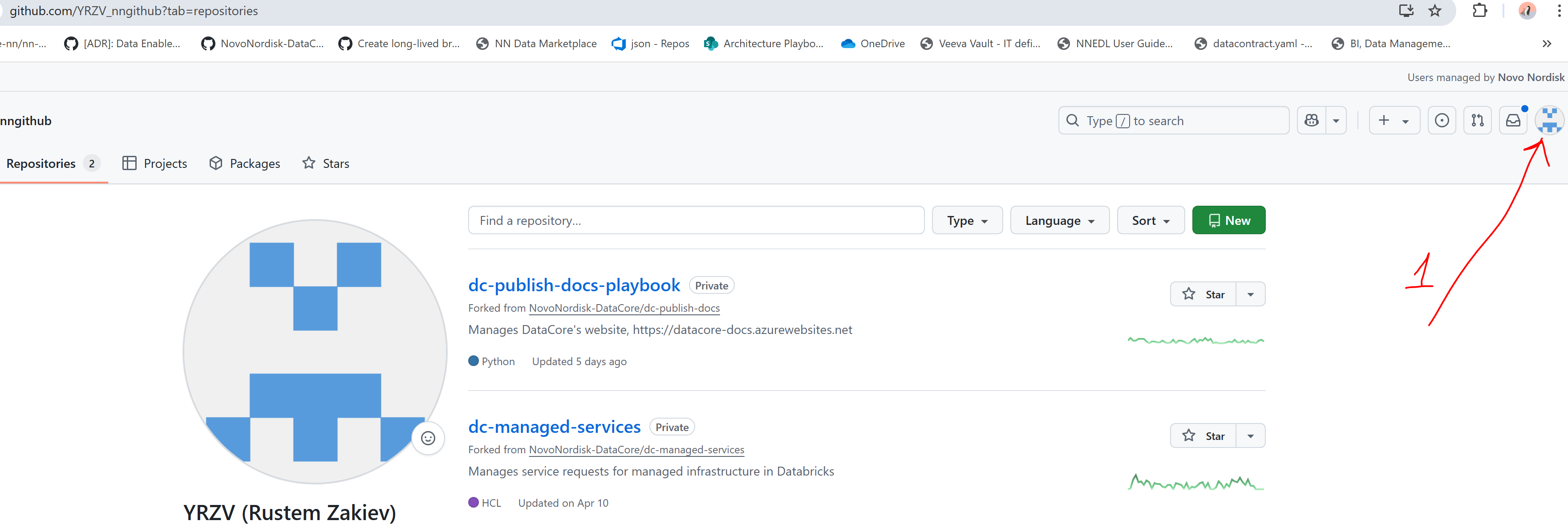This screenshot has width=1568, height=525.
Task: Click the install app icon in address bar
Action: tap(1406, 11)
